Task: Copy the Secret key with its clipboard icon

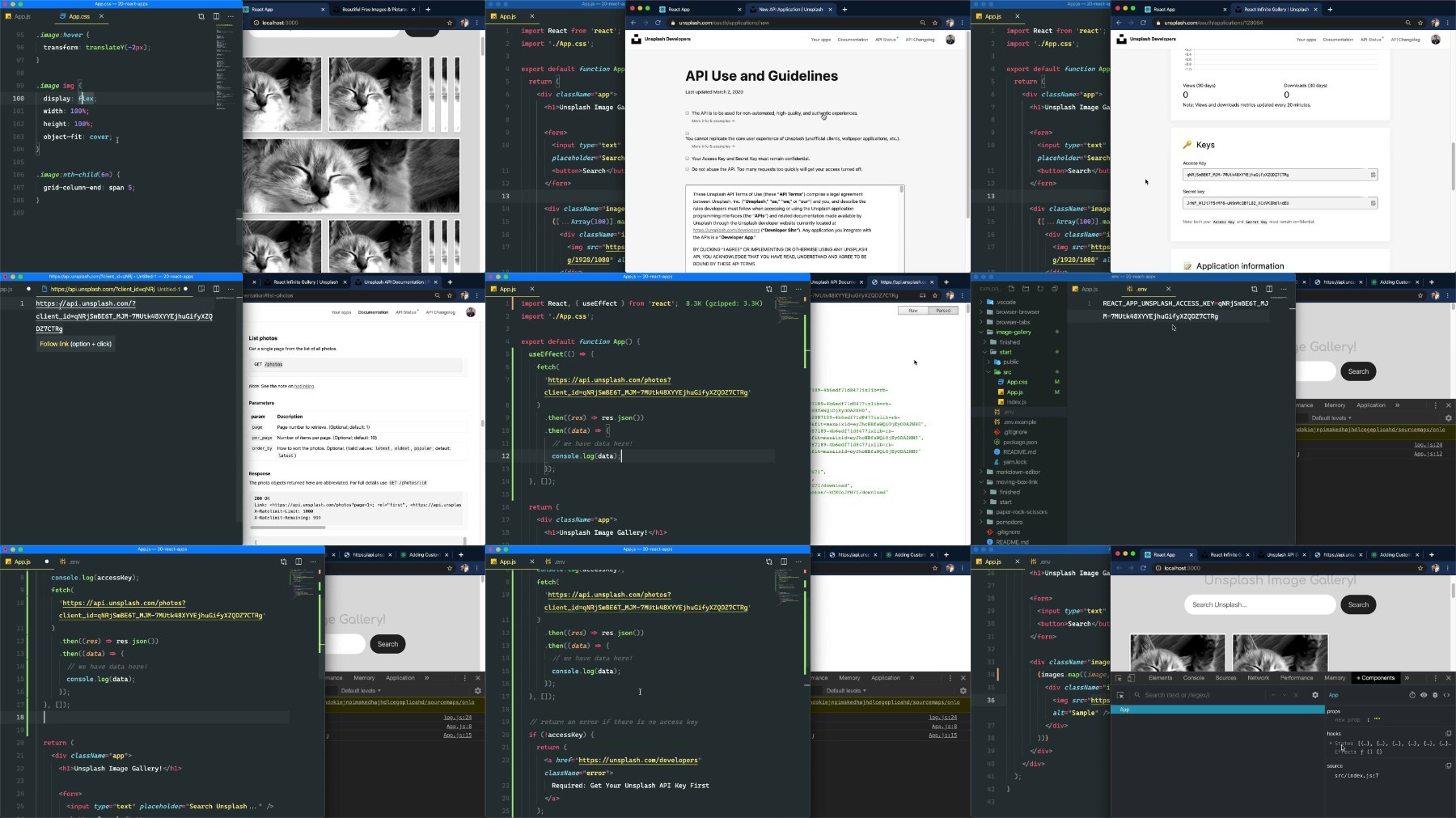Action: coord(1373,203)
